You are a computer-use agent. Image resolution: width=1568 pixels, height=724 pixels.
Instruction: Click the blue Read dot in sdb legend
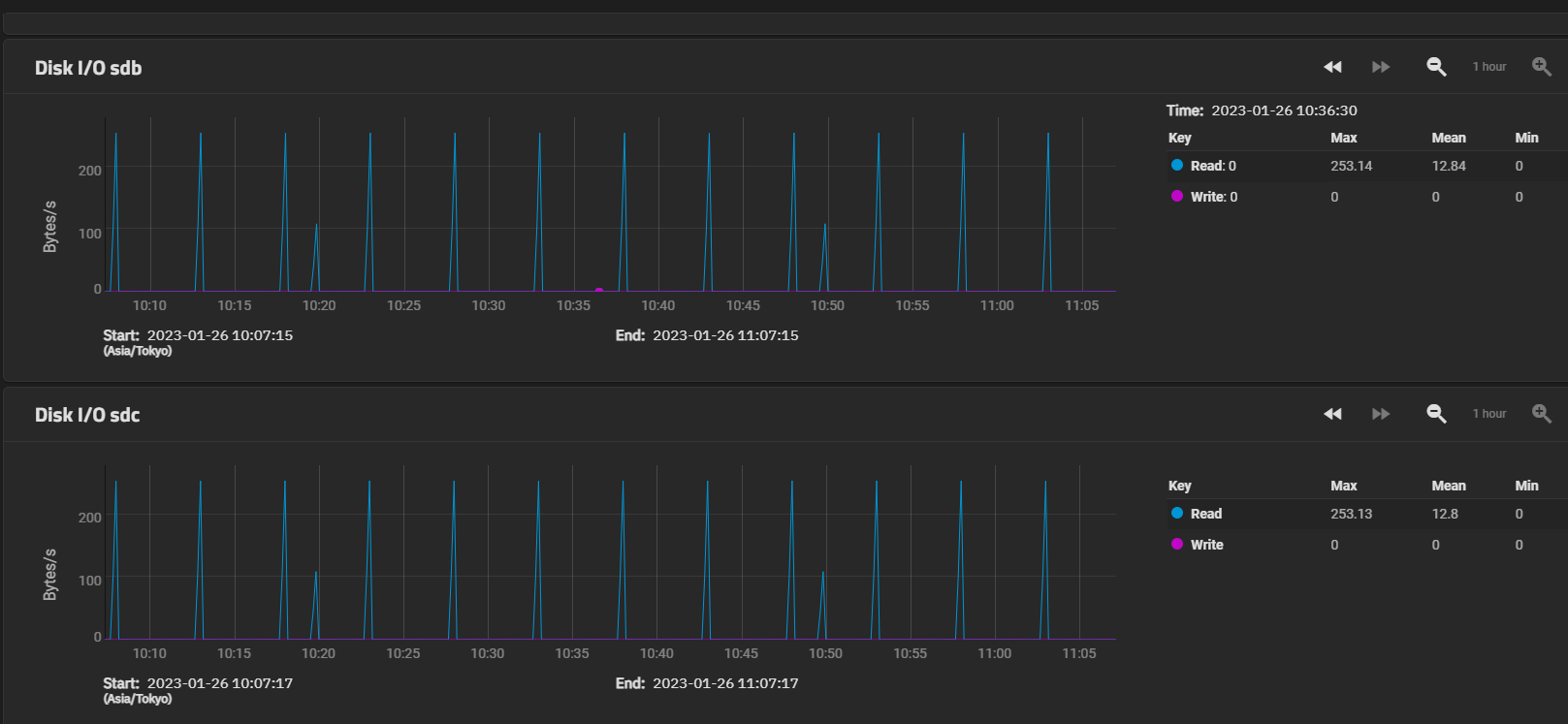tap(1177, 165)
